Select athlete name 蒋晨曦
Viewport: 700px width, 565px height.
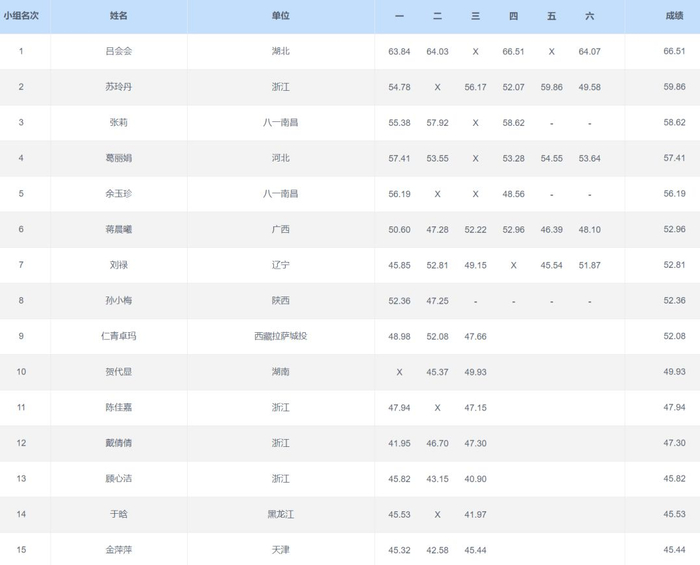(119, 229)
